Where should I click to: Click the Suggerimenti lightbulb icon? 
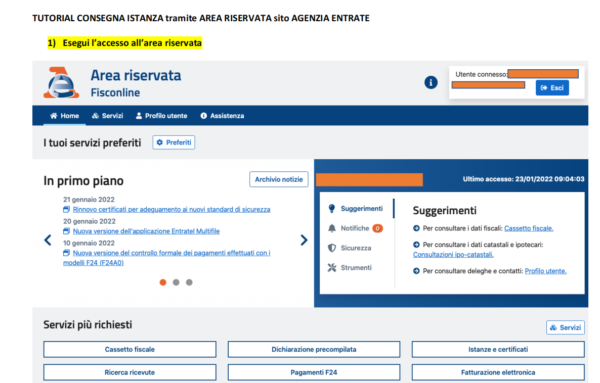(332, 209)
